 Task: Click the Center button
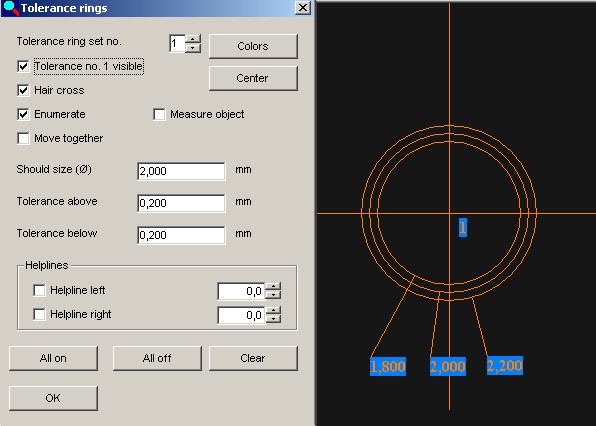point(253,78)
